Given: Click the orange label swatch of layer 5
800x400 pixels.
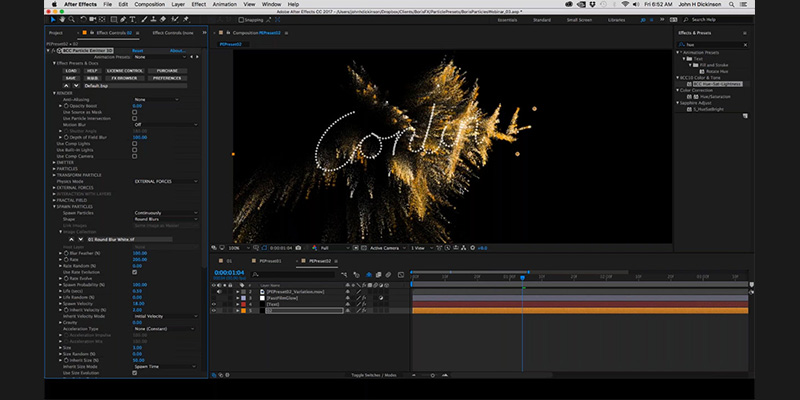Looking at the screenshot, I should coord(243,311).
